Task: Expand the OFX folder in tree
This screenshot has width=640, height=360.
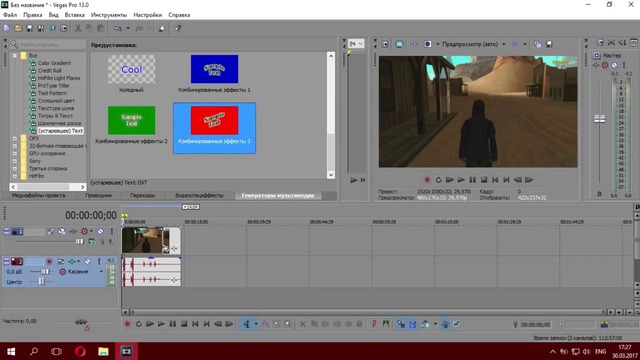Action: 15,138
